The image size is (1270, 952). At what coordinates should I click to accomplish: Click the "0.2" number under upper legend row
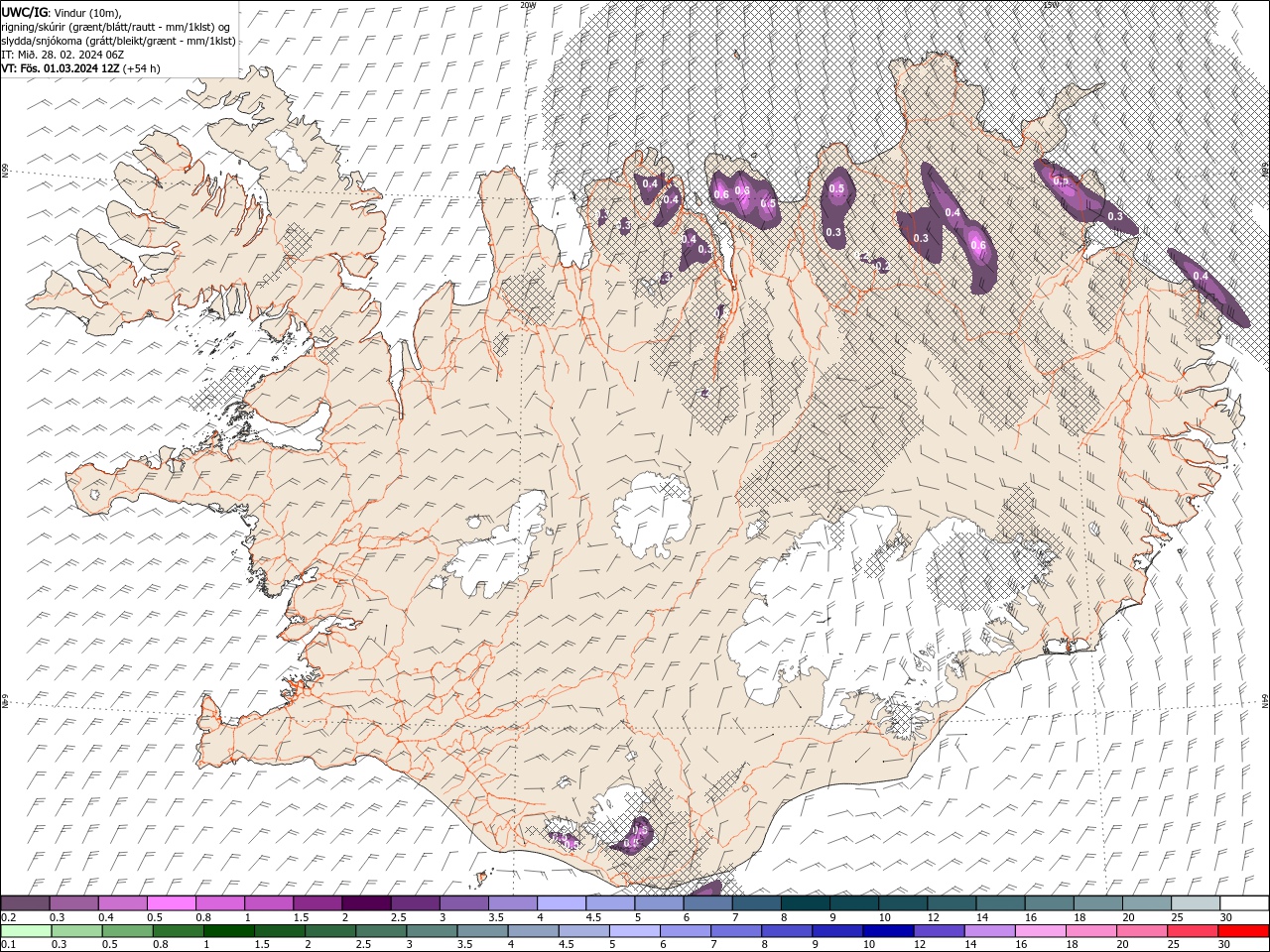(8, 917)
